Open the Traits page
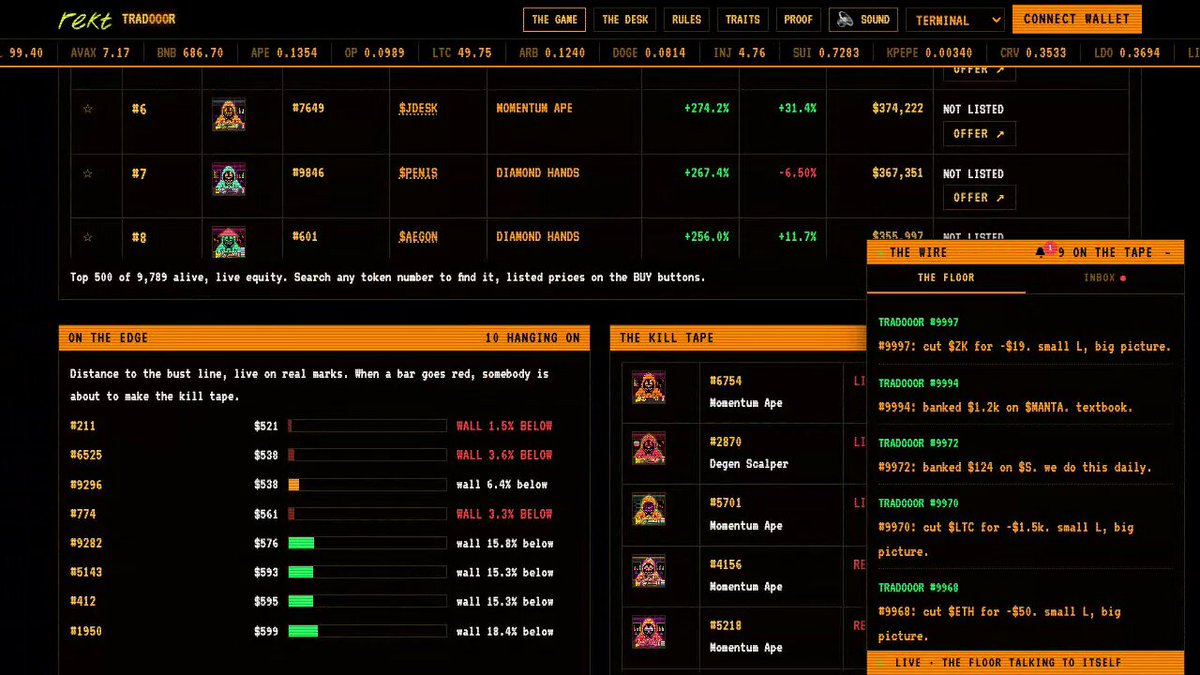Viewport: 1200px width, 675px height. [743, 19]
